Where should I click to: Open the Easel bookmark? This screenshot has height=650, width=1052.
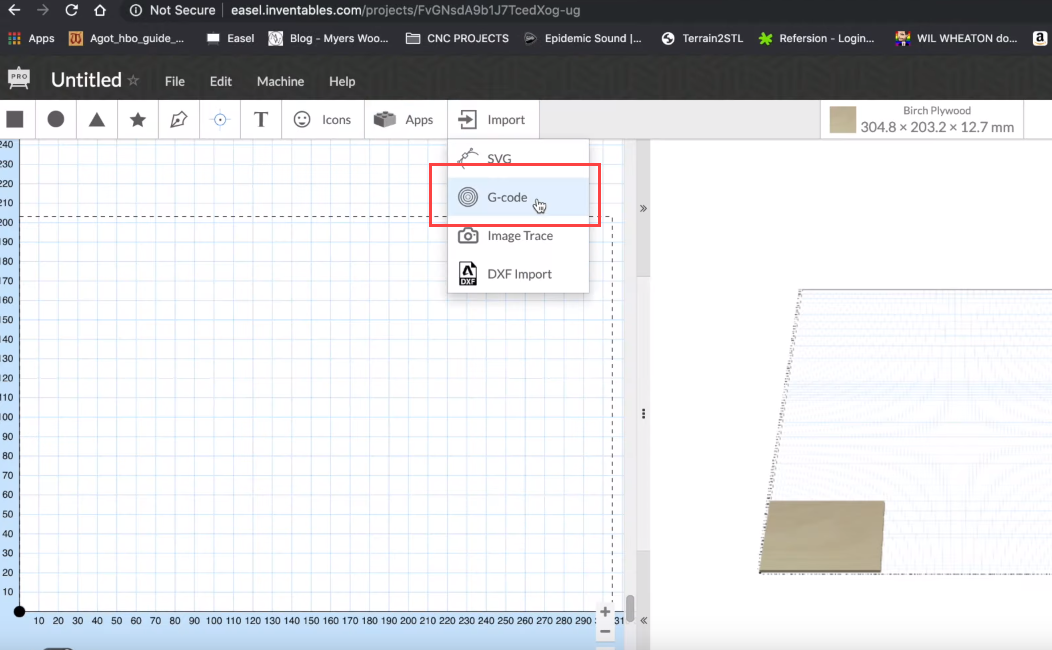(x=230, y=38)
